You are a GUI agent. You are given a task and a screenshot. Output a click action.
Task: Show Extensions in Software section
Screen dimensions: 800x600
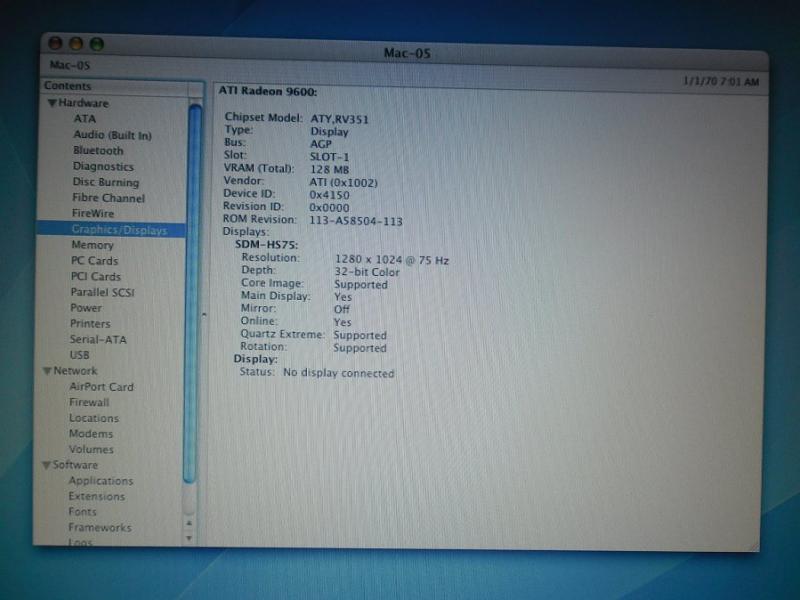pos(96,496)
